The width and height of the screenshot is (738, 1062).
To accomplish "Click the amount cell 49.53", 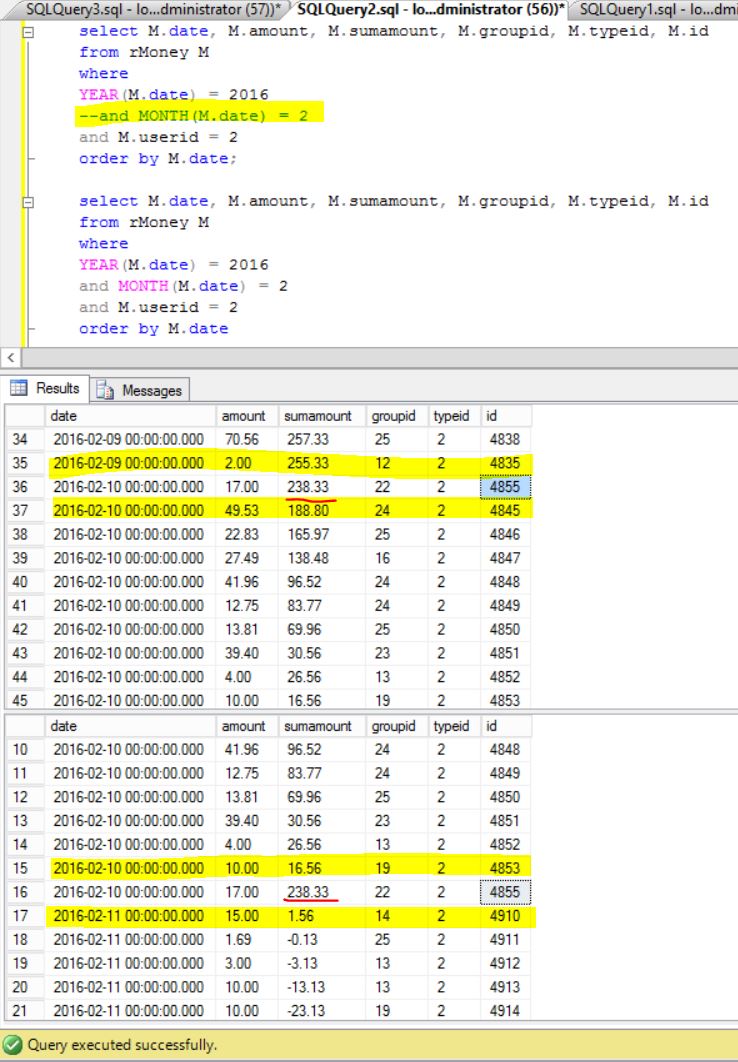I will coord(247,511).
